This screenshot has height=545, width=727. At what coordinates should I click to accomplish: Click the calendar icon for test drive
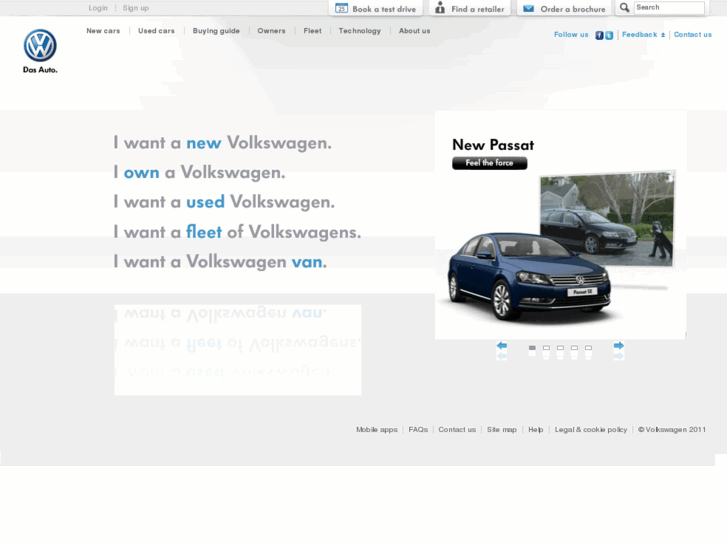(341, 8)
